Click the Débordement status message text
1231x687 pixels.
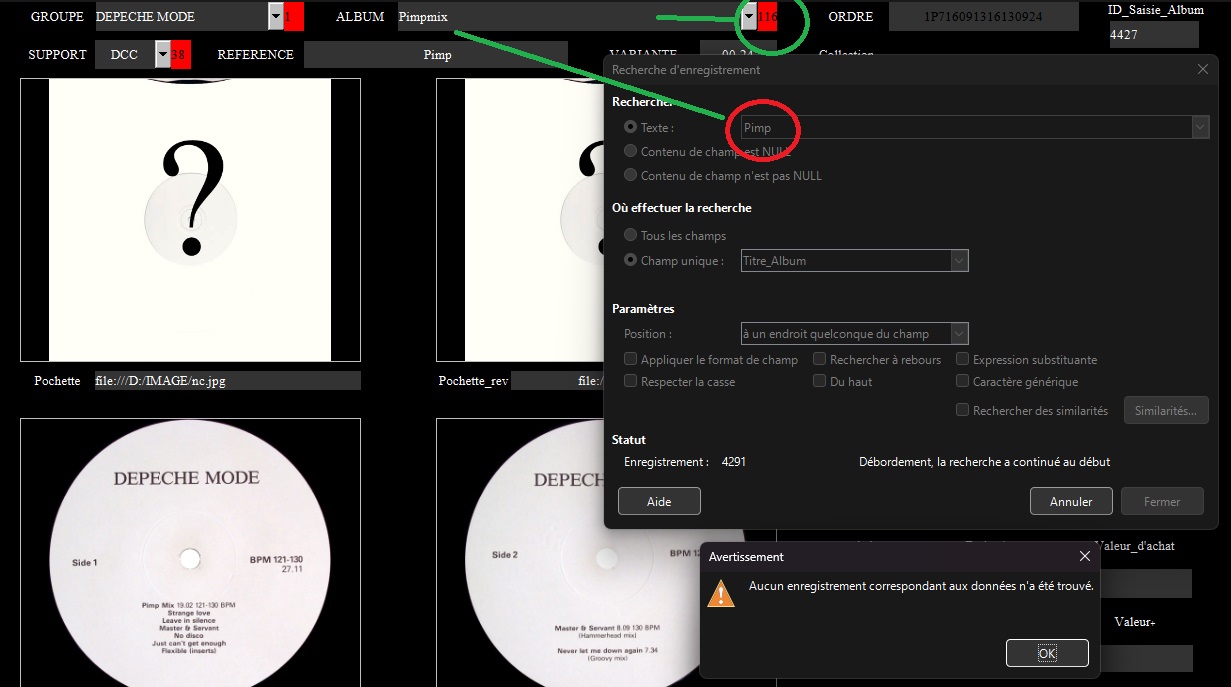coord(984,462)
